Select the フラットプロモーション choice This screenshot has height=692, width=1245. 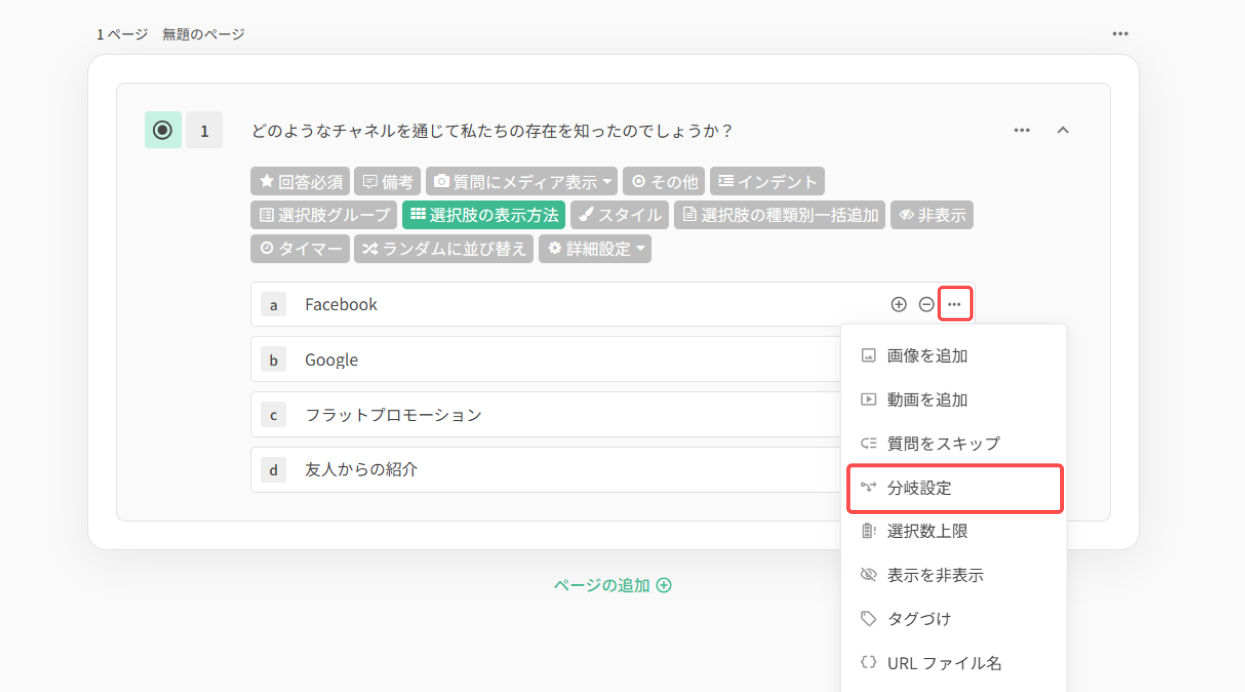pyautogui.click(x=393, y=415)
